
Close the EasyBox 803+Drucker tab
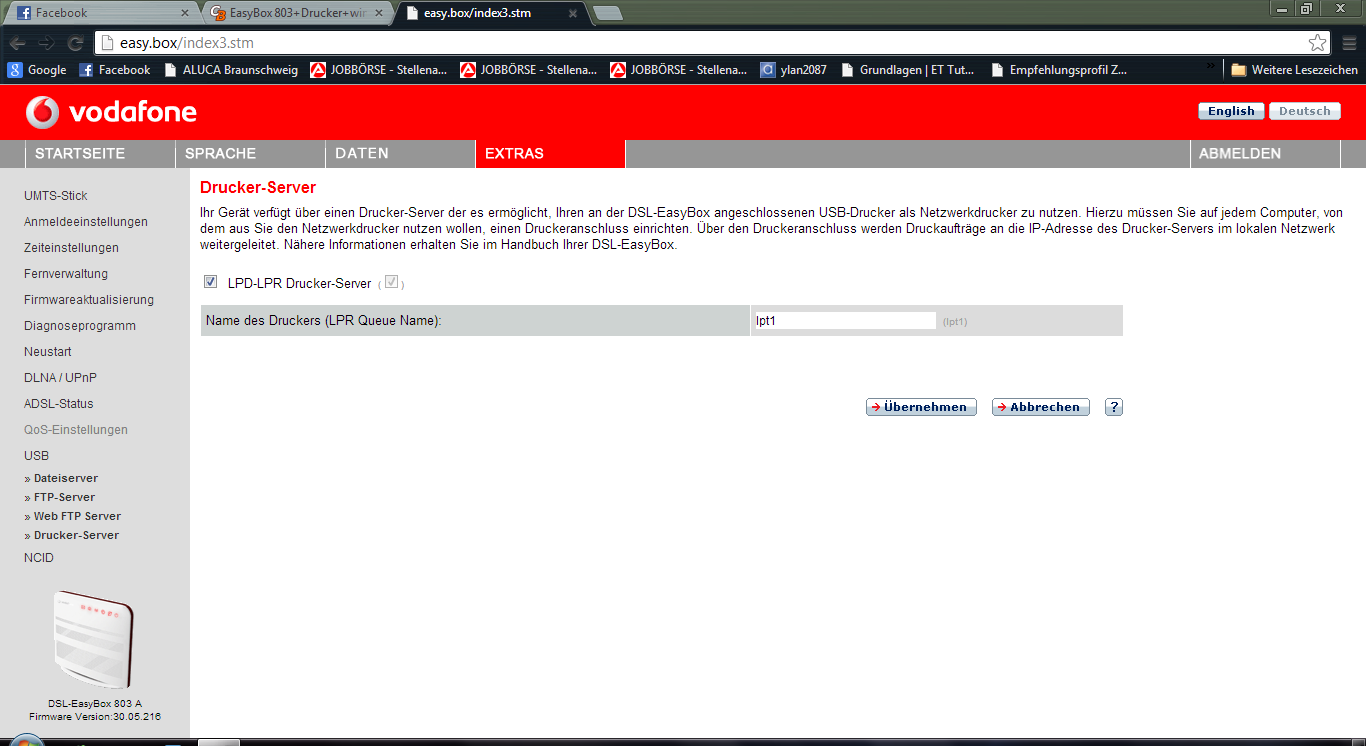click(x=378, y=13)
